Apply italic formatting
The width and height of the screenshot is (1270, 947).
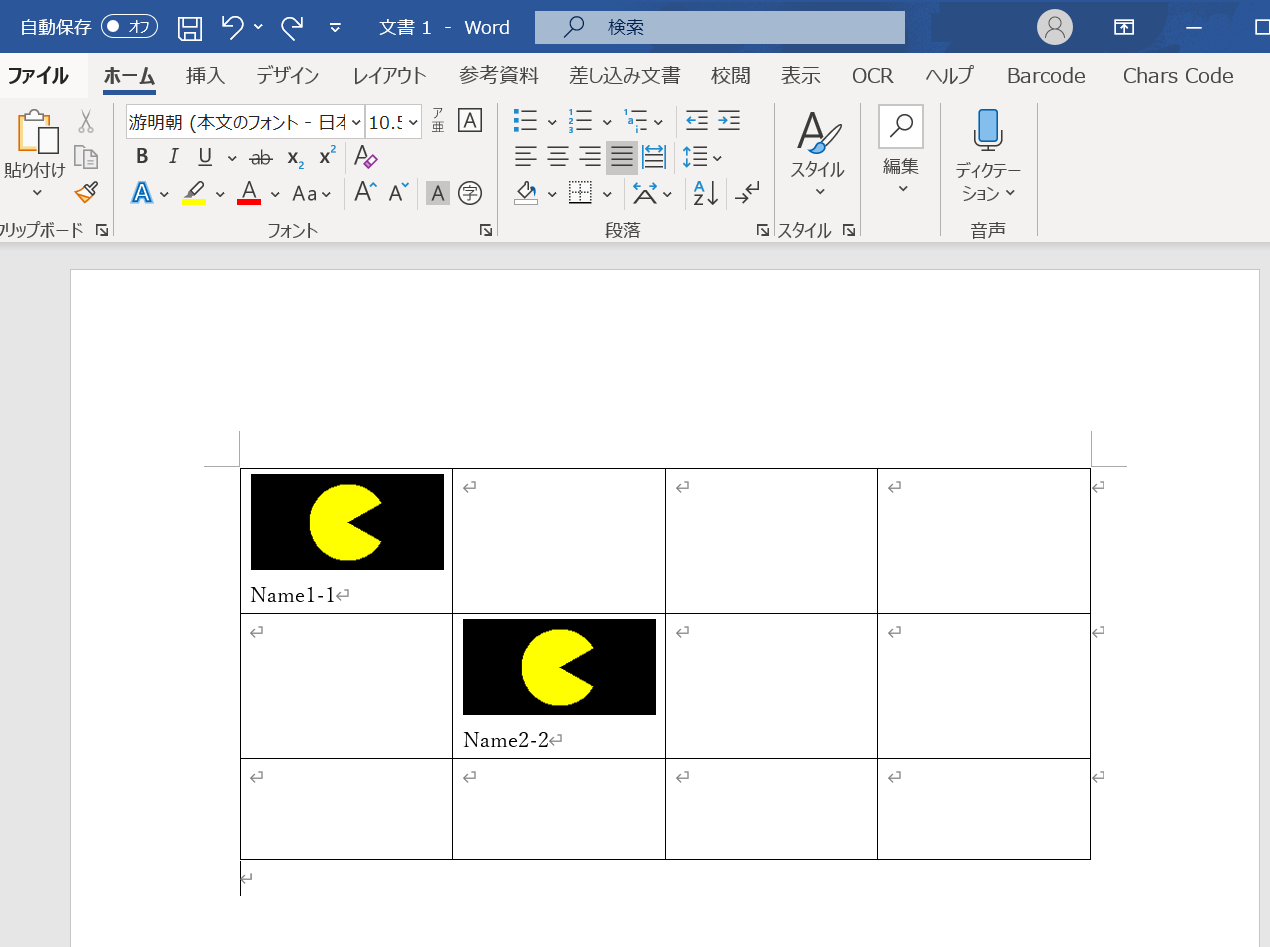pyautogui.click(x=172, y=156)
